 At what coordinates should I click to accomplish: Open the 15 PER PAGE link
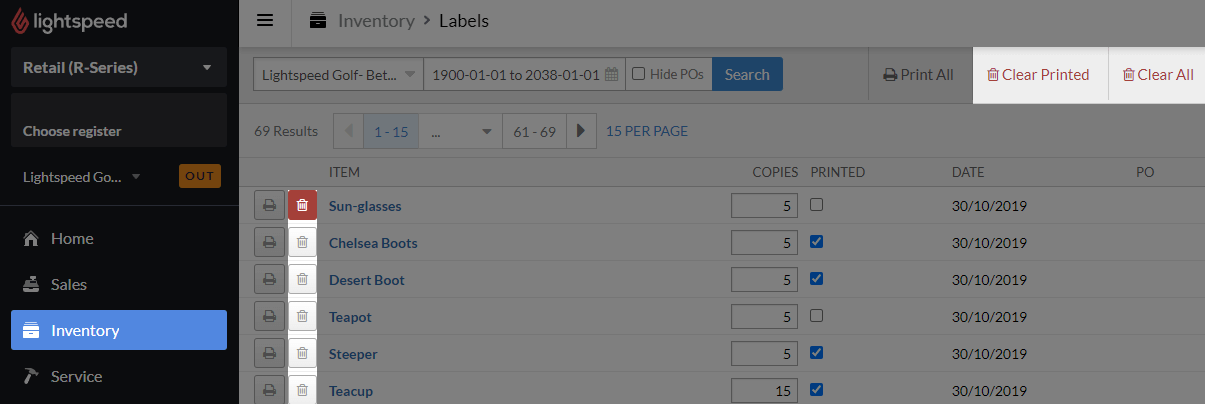coord(647,131)
